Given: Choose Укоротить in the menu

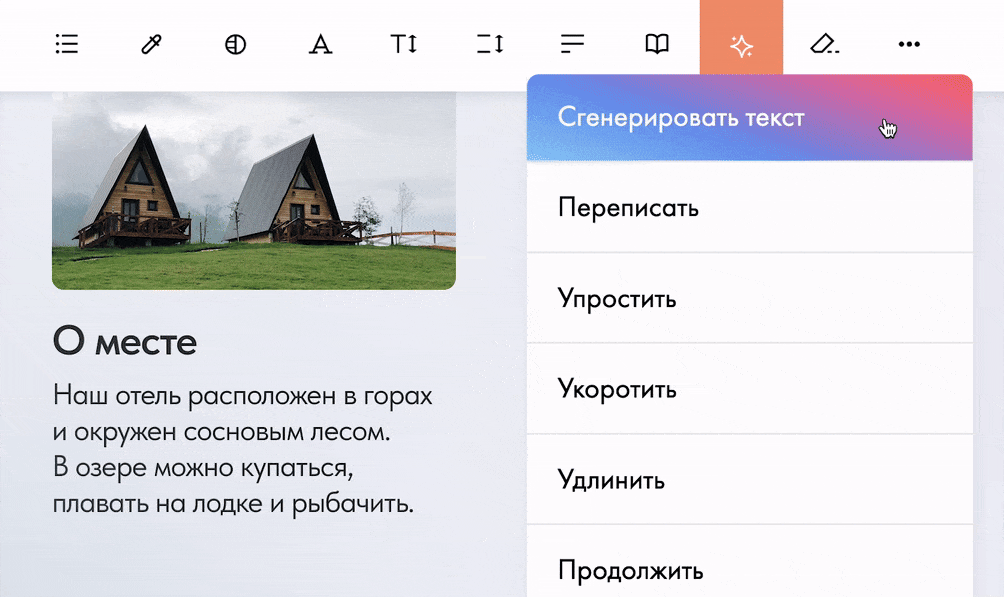Looking at the screenshot, I should (x=750, y=388).
